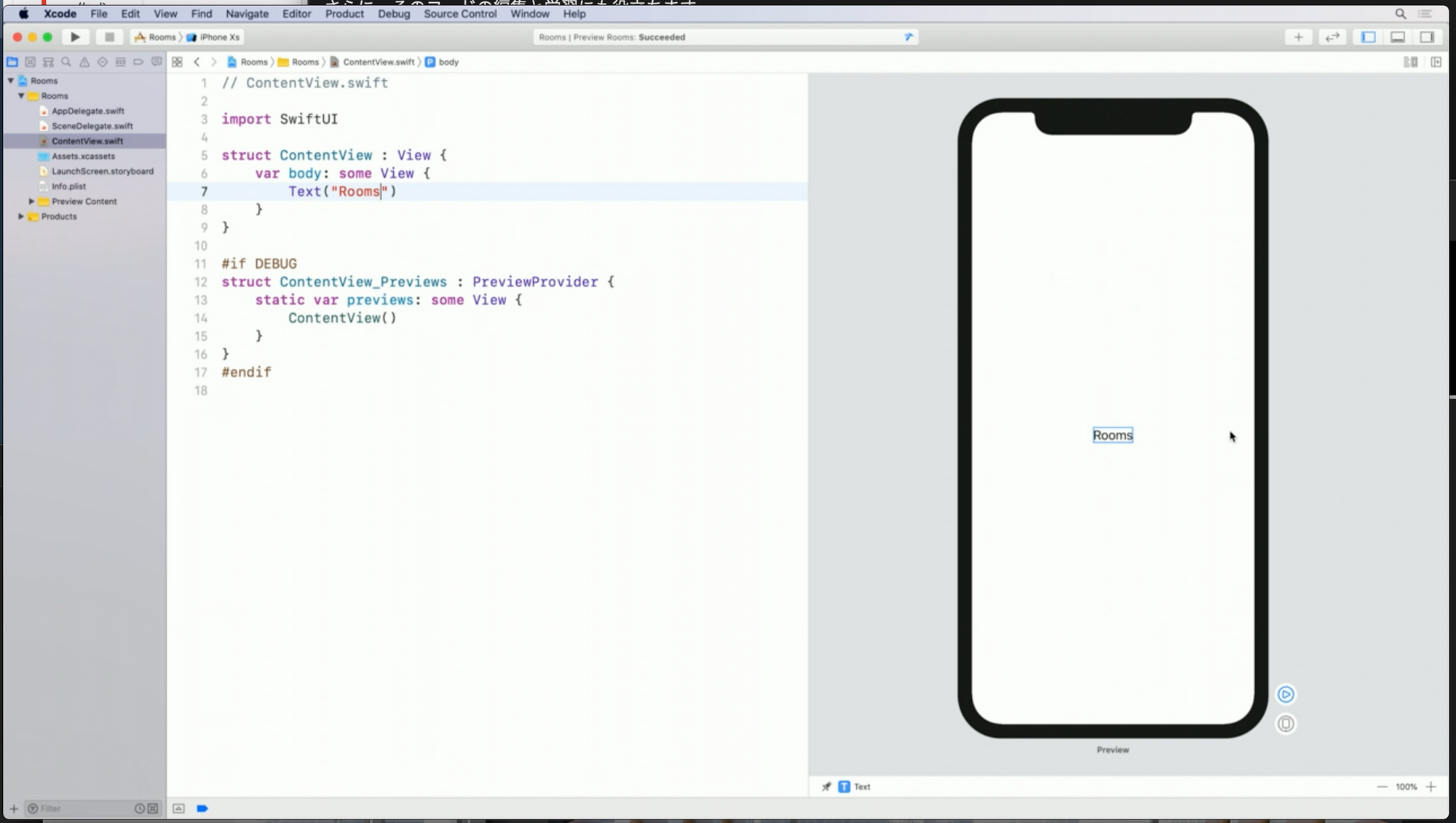Expand the Products folder
The image size is (1456, 823).
[x=21, y=216]
